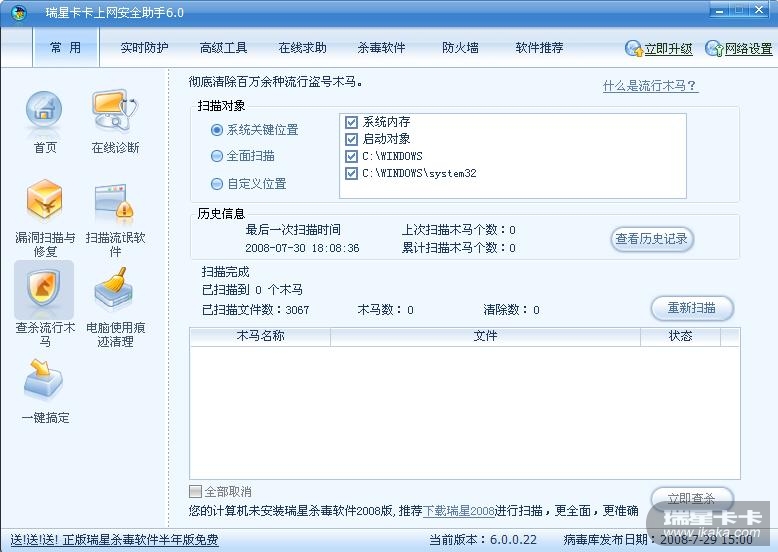
Task: Click the 重新扫描 rescan button
Action: click(x=692, y=308)
